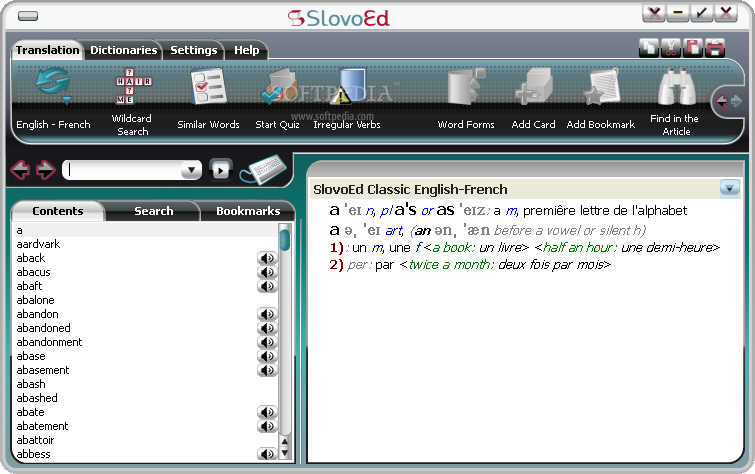The width and height of the screenshot is (755, 474).
Task: Click the translate go button beside the search box
Action: point(221,170)
